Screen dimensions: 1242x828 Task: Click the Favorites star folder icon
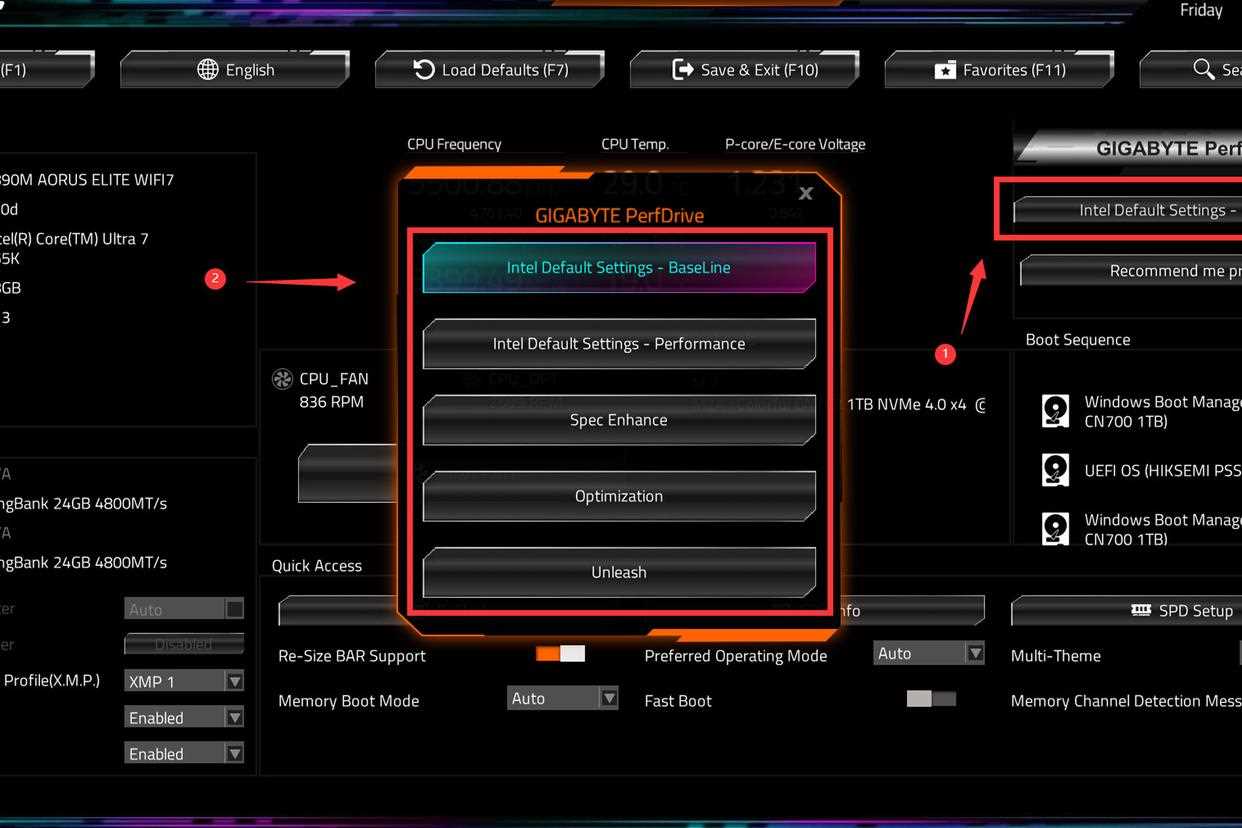pyautogui.click(x=944, y=70)
